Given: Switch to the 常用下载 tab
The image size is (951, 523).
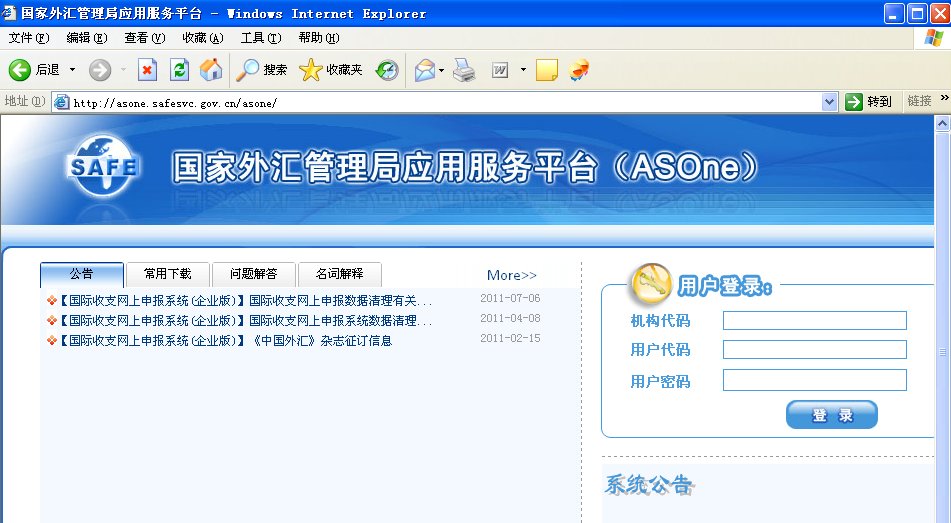Looking at the screenshot, I should (168, 274).
